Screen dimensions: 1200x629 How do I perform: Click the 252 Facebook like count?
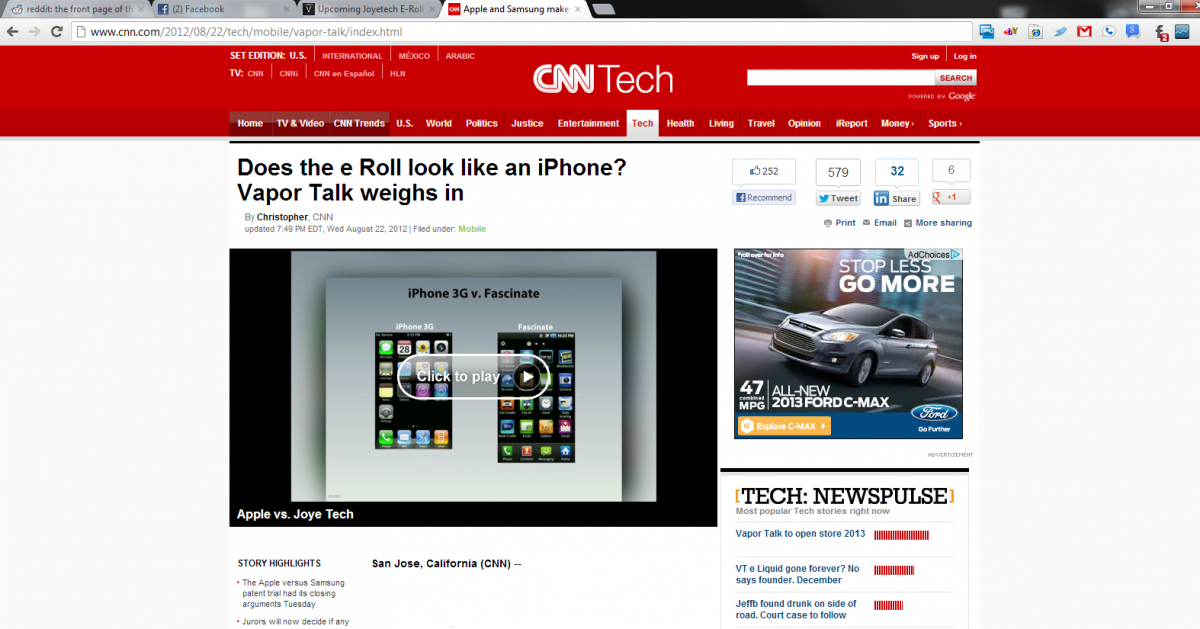click(x=764, y=172)
